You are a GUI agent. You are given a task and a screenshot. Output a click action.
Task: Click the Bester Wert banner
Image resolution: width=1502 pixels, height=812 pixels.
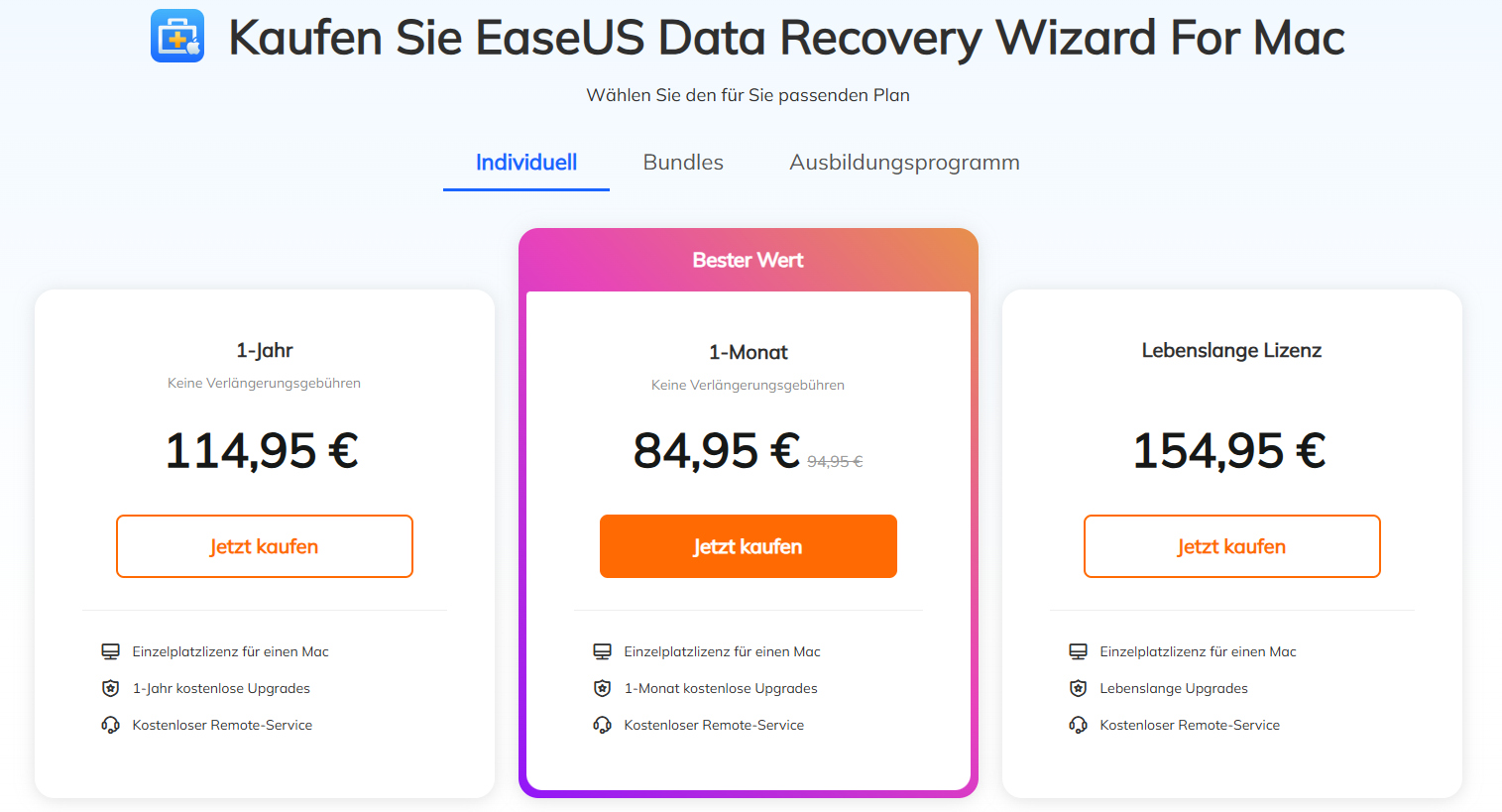click(748, 260)
